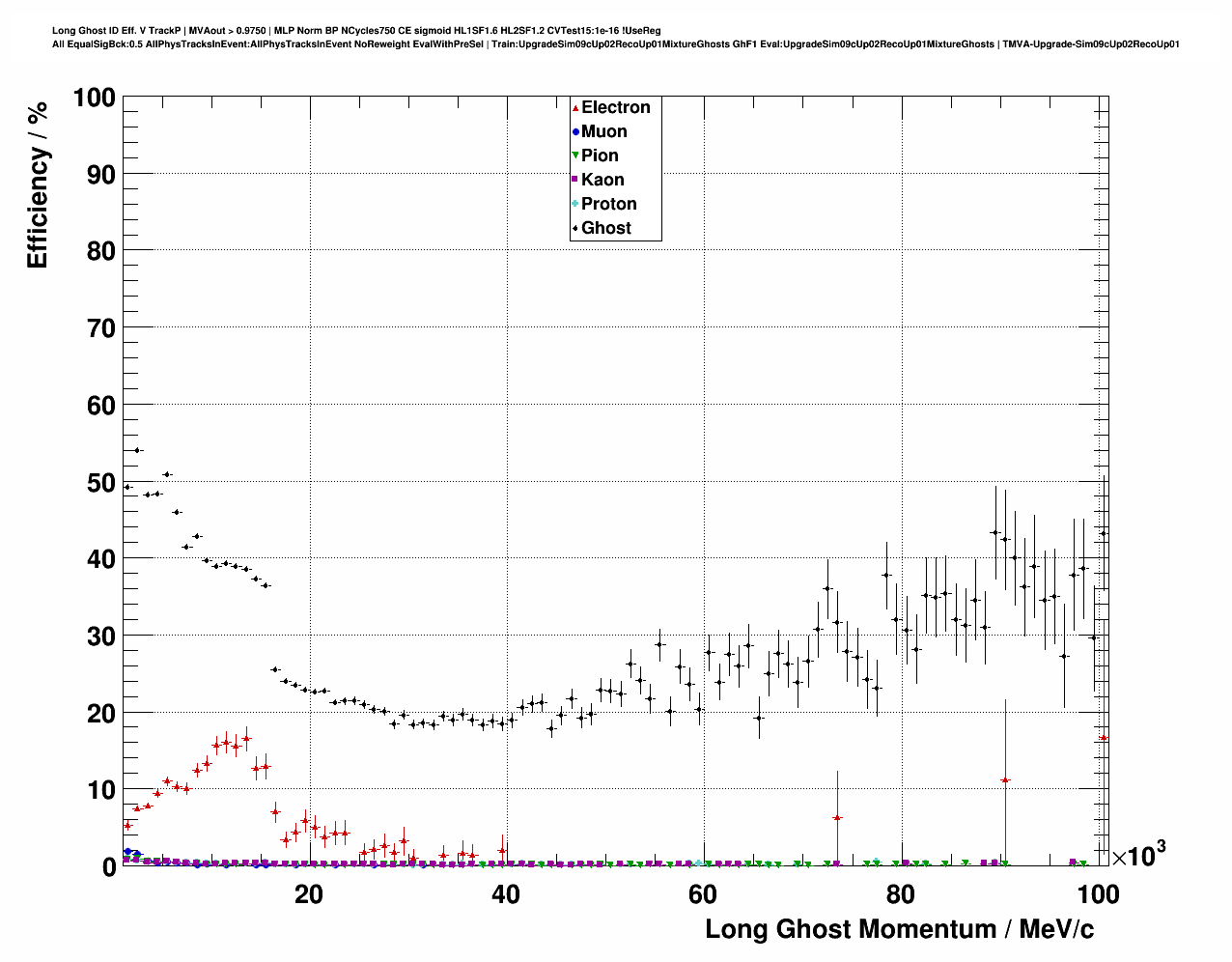This screenshot has width=1232, height=962.
Task: Click the y-axis tick label 30
Action: pos(101,637)
